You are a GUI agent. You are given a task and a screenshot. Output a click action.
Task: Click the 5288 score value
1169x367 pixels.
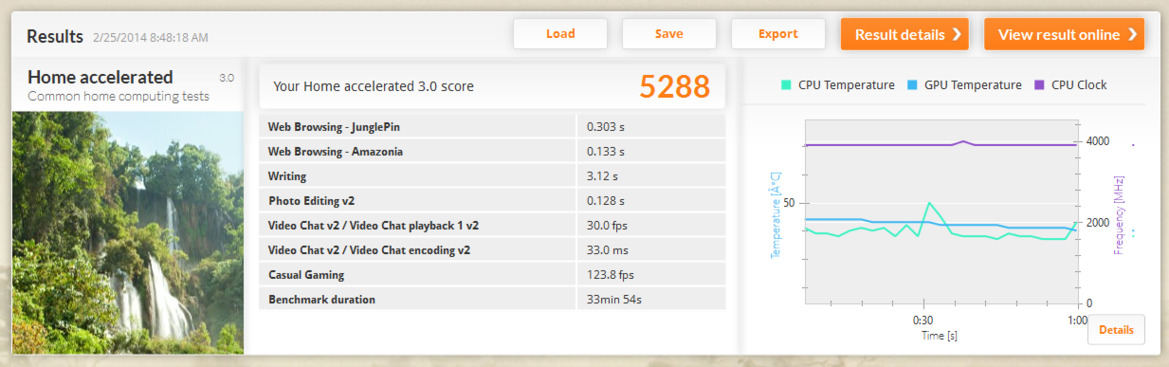tap(675, 87)
